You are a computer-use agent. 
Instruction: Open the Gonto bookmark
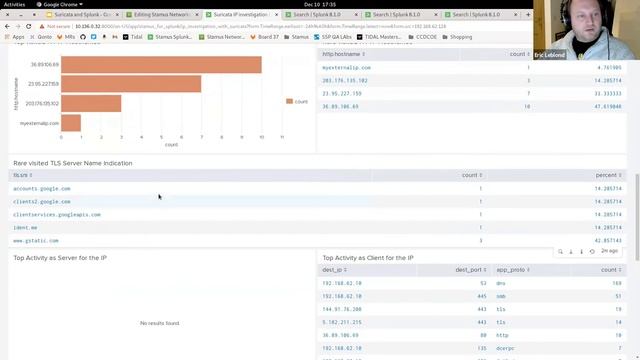click(41, 37)
